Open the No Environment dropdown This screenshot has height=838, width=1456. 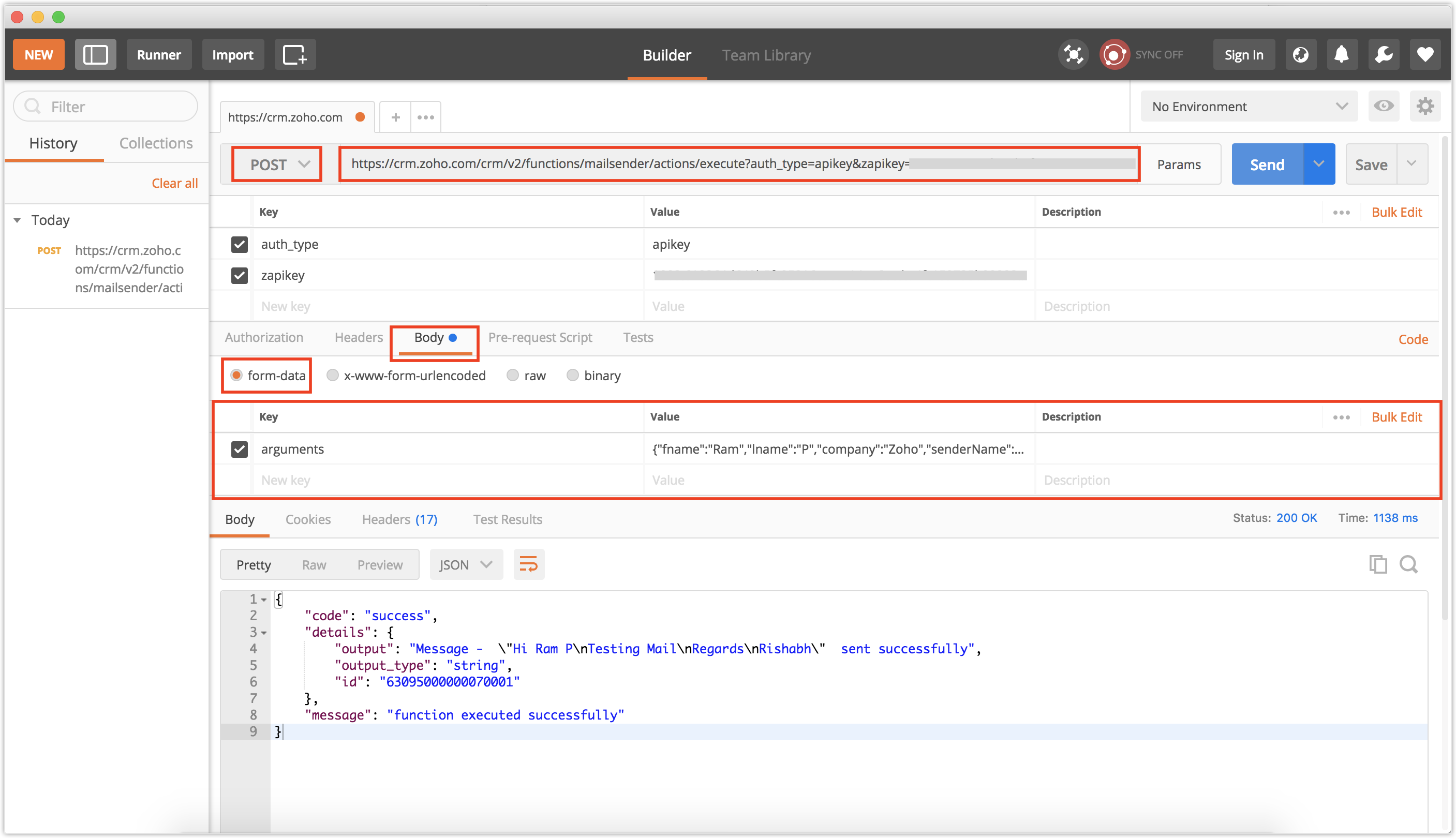1249,107
